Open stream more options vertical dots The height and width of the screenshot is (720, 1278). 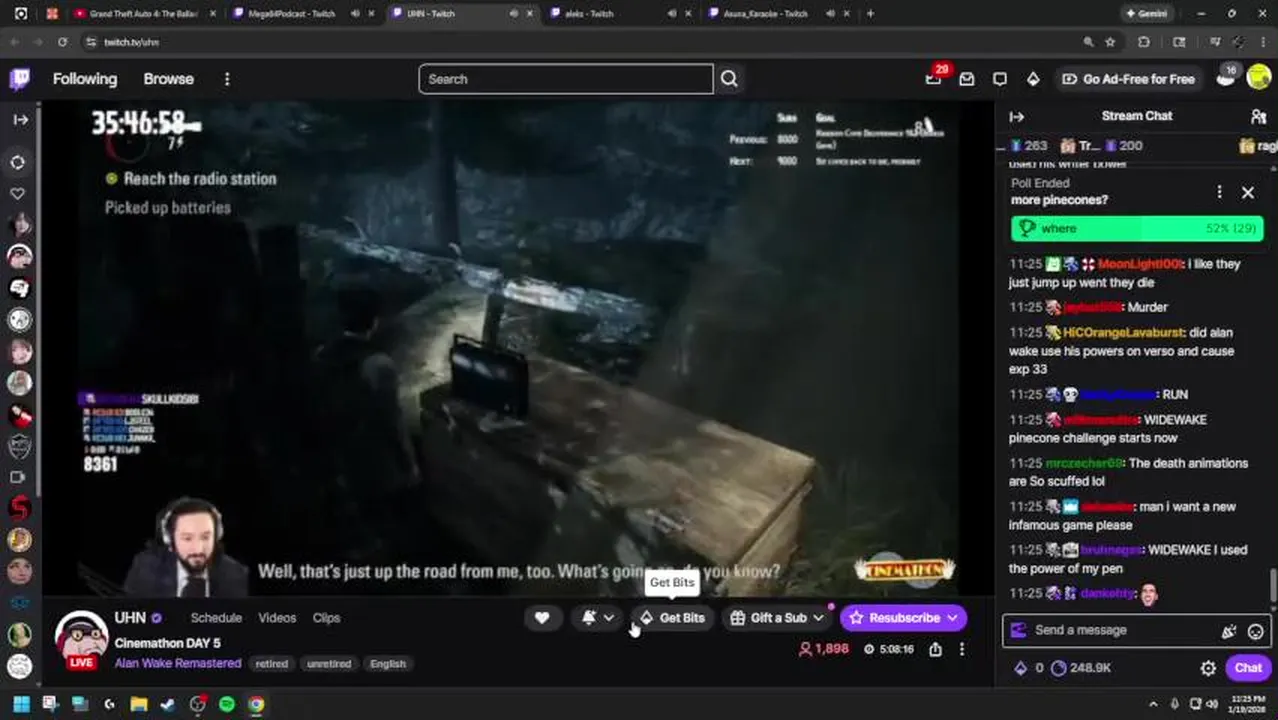(x=962, y=649)
